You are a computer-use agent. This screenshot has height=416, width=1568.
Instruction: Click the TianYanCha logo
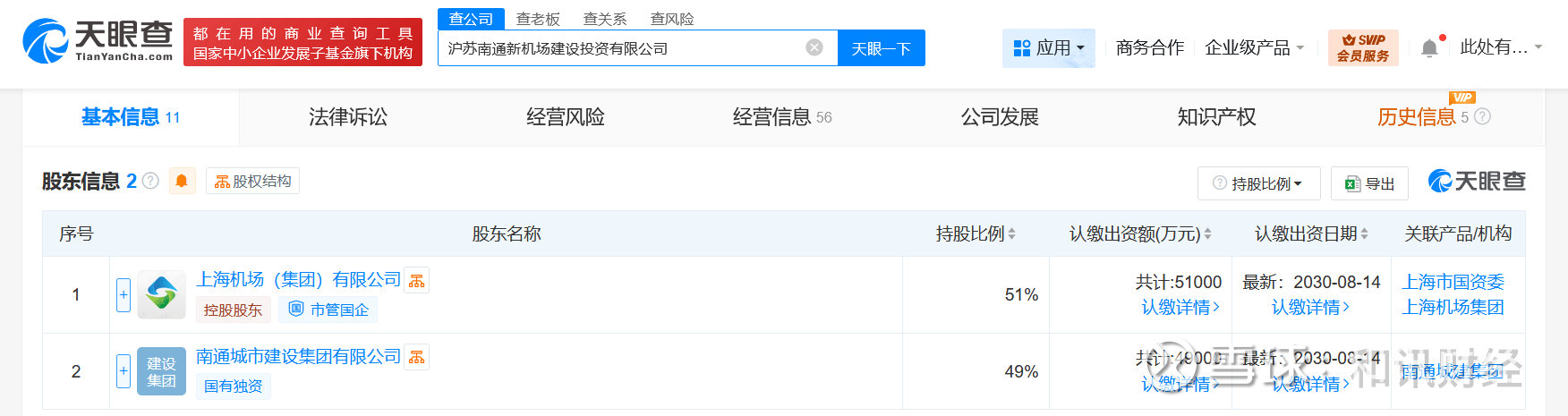coord(98,41)
